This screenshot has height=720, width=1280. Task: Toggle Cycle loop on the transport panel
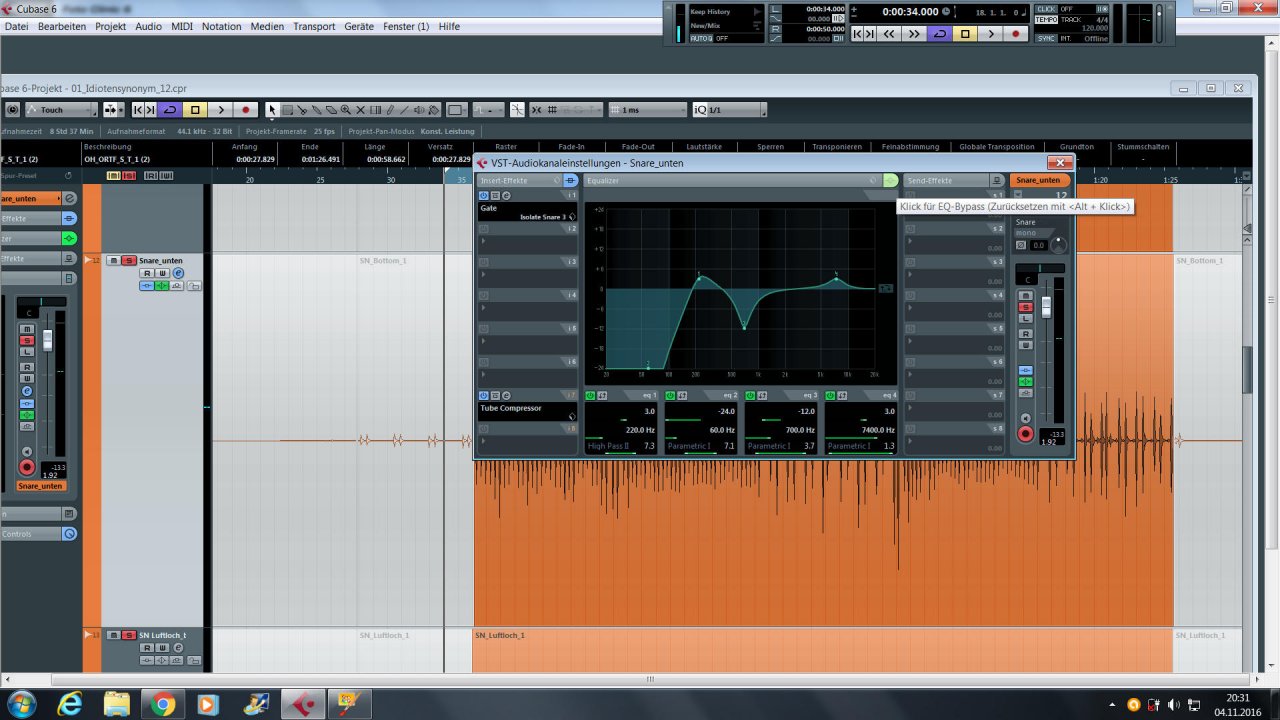point(940,33)
